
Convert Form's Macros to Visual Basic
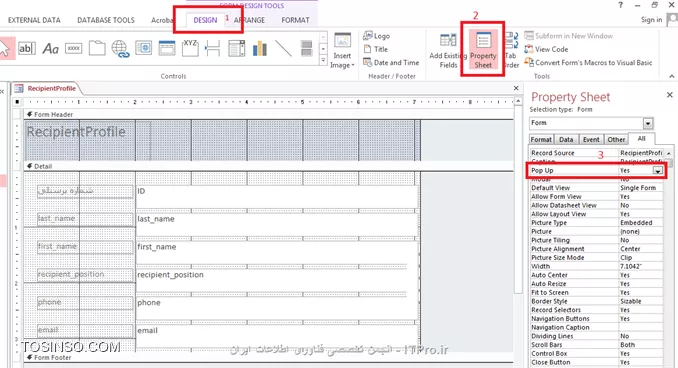tap(588, 63)
